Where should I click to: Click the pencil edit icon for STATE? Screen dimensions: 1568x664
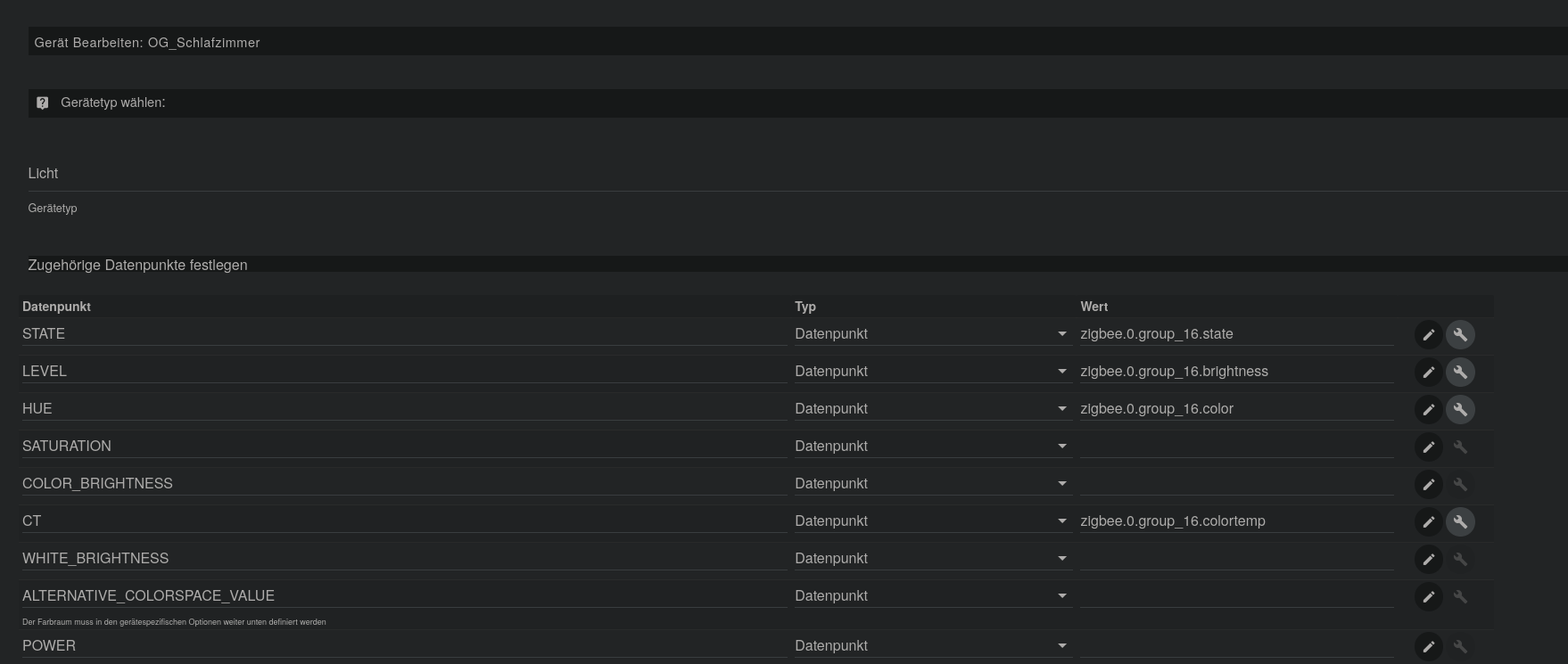point(1428,334)
